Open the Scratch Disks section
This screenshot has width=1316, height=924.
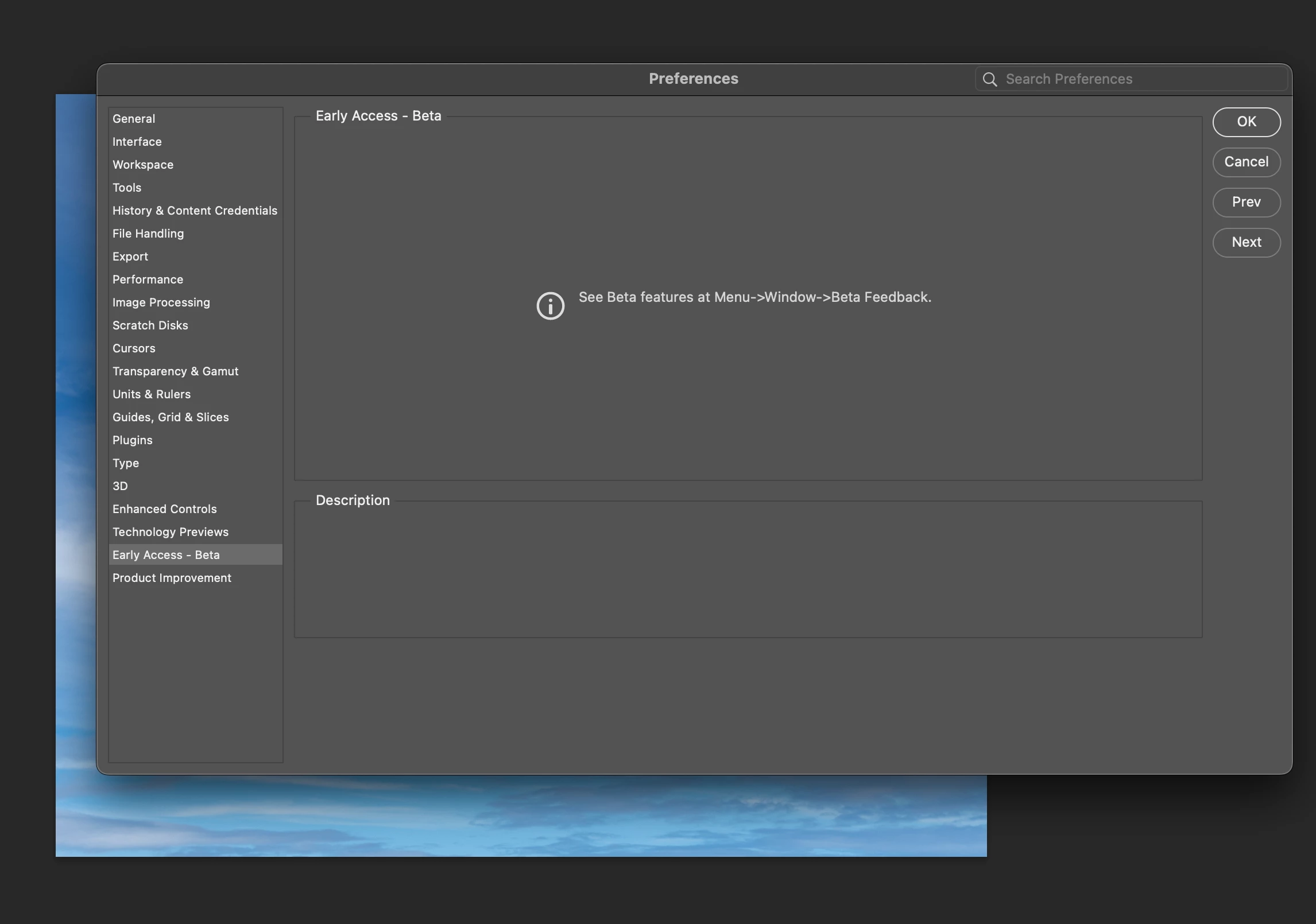pyautogui.click(x=150, y=325)
